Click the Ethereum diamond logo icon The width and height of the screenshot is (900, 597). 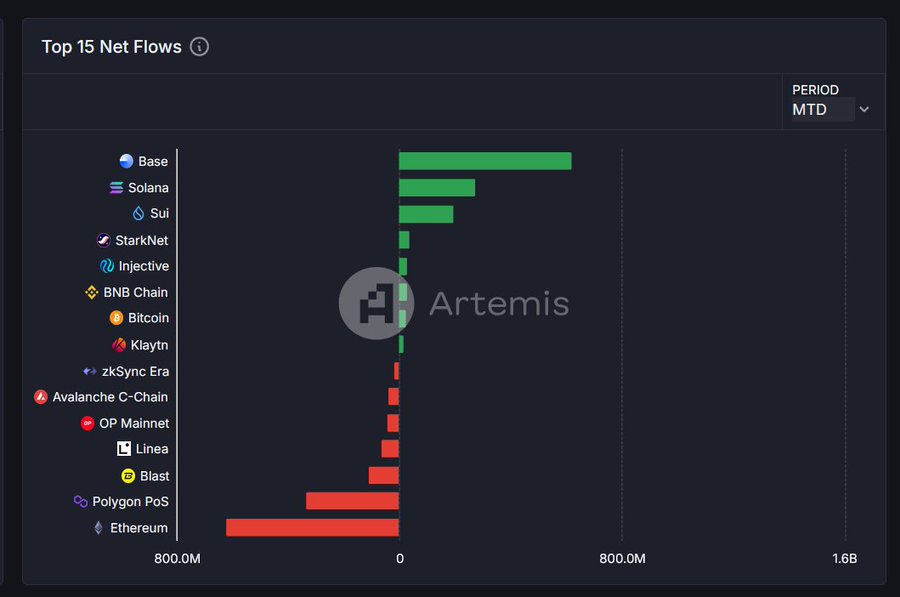[99, 528]
